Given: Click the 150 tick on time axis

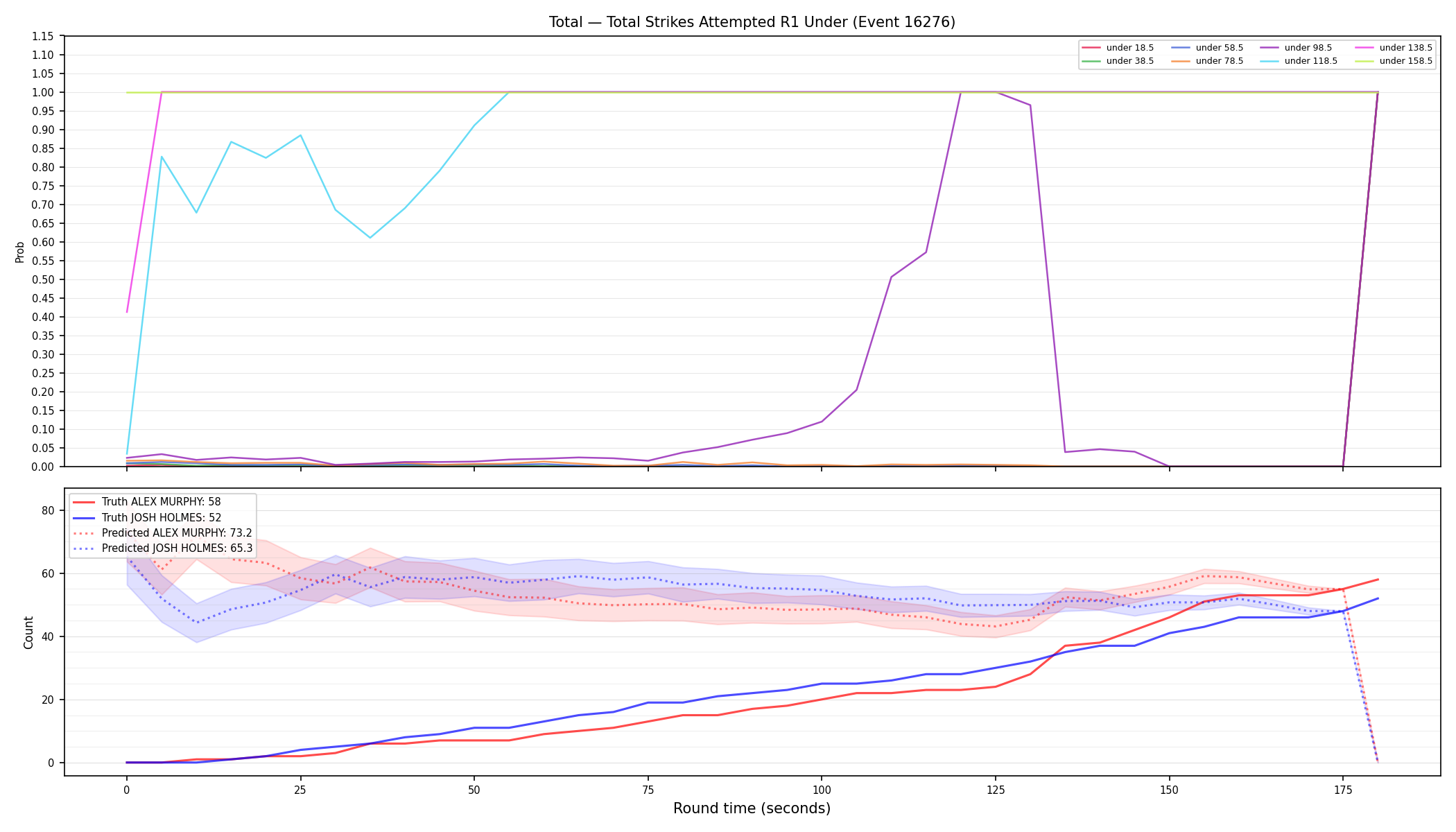Looking at the screenshot, I should tap(1169, 789).
